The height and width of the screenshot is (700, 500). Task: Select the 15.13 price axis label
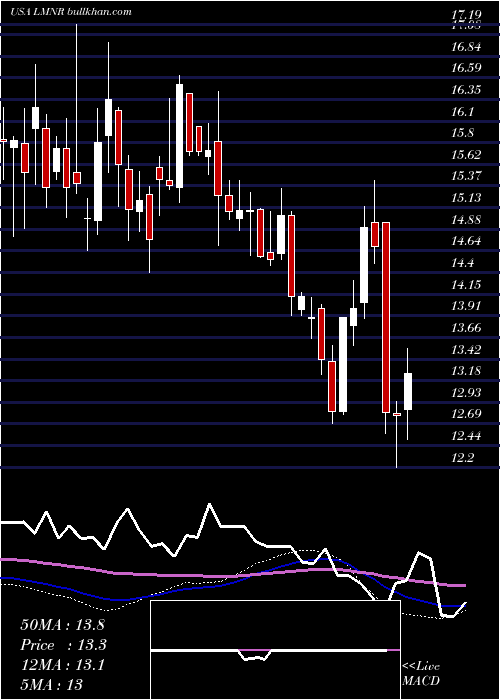tap(466, 198)
